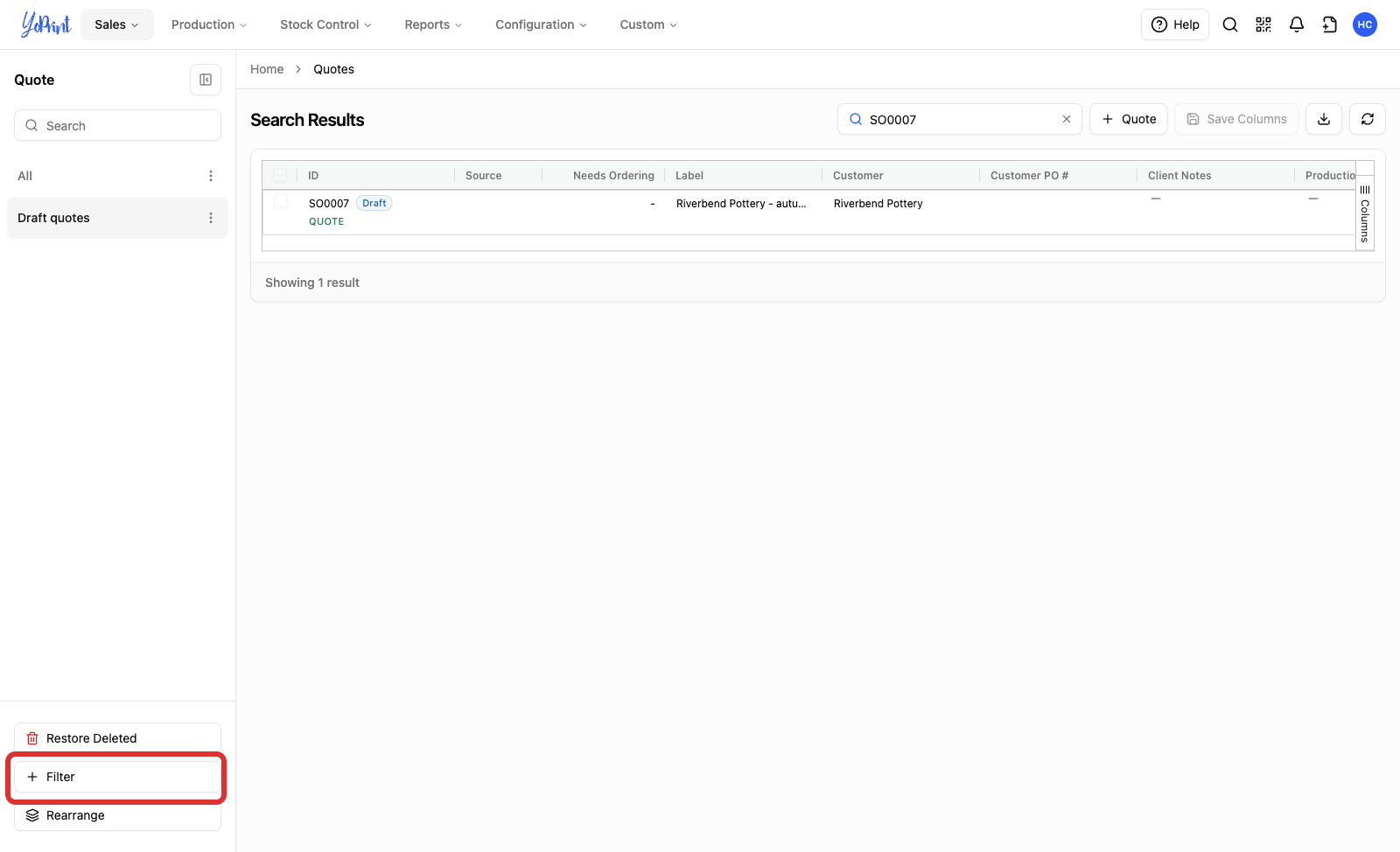Check the SO0007 row checkbox
The width and height of the screenshot is (1400, 852).
[281, 201]
